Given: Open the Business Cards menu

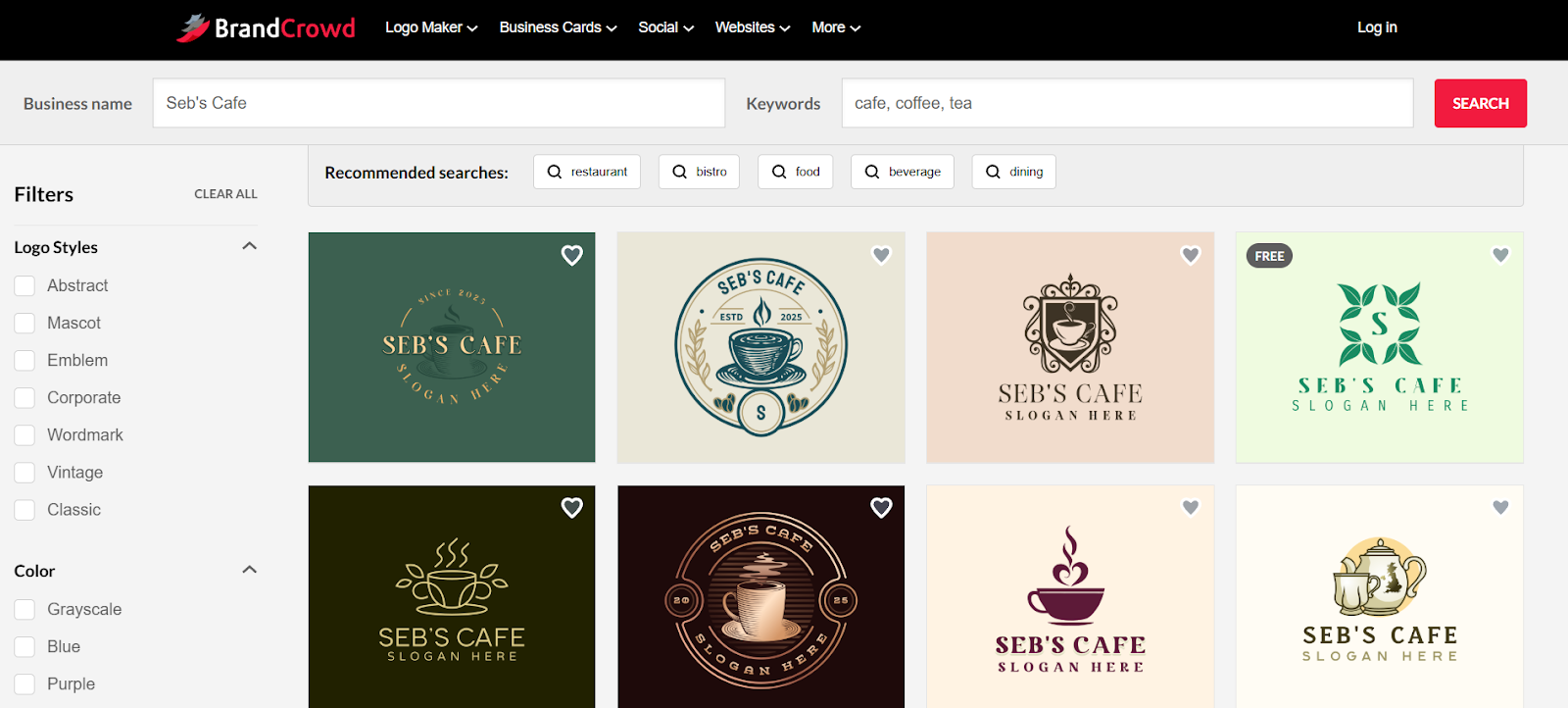Looking at the screenshot, I should pyautogui.click(x=558, y=27).
